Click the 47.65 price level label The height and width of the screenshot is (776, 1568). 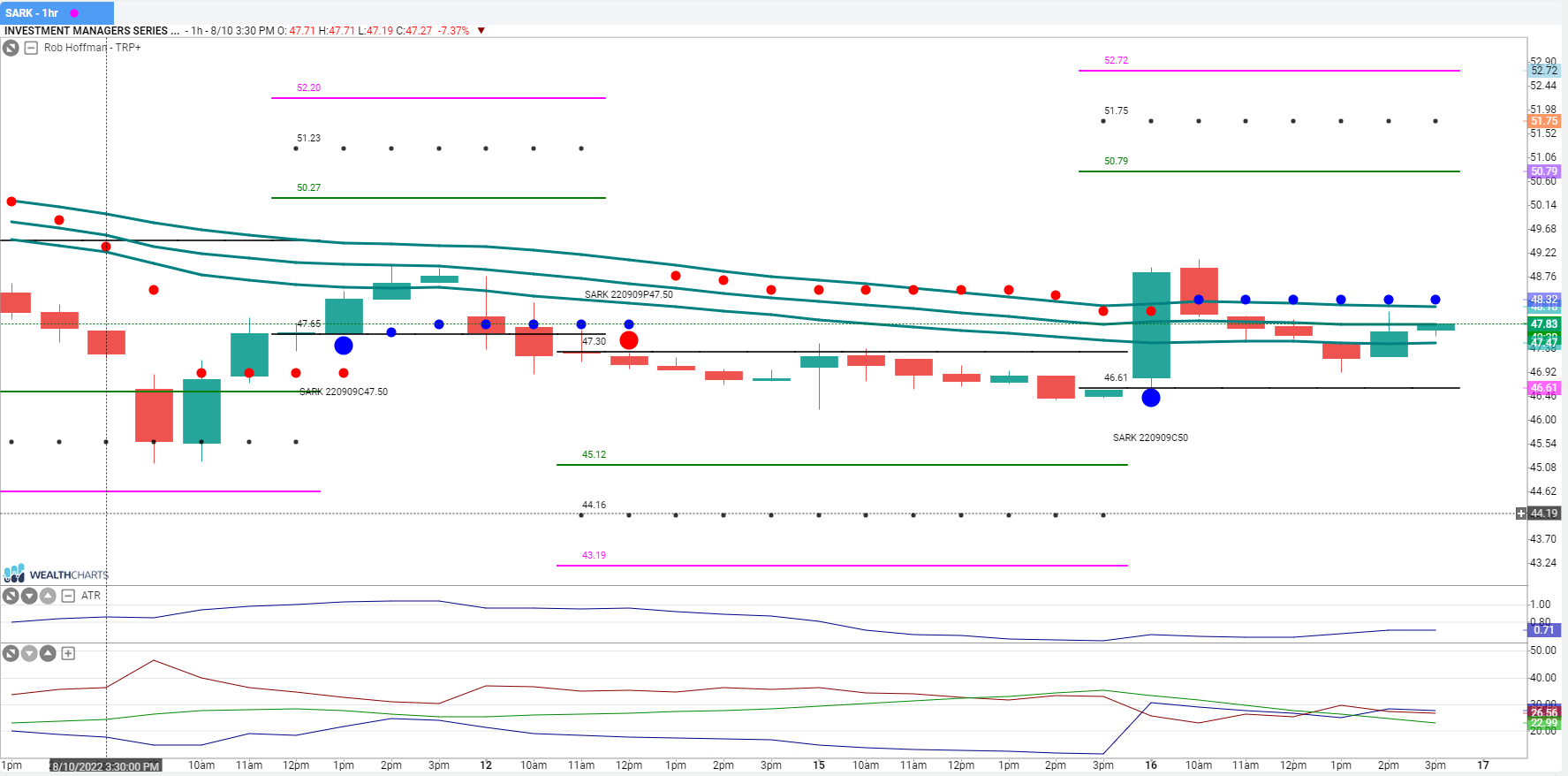click(309, 323)
